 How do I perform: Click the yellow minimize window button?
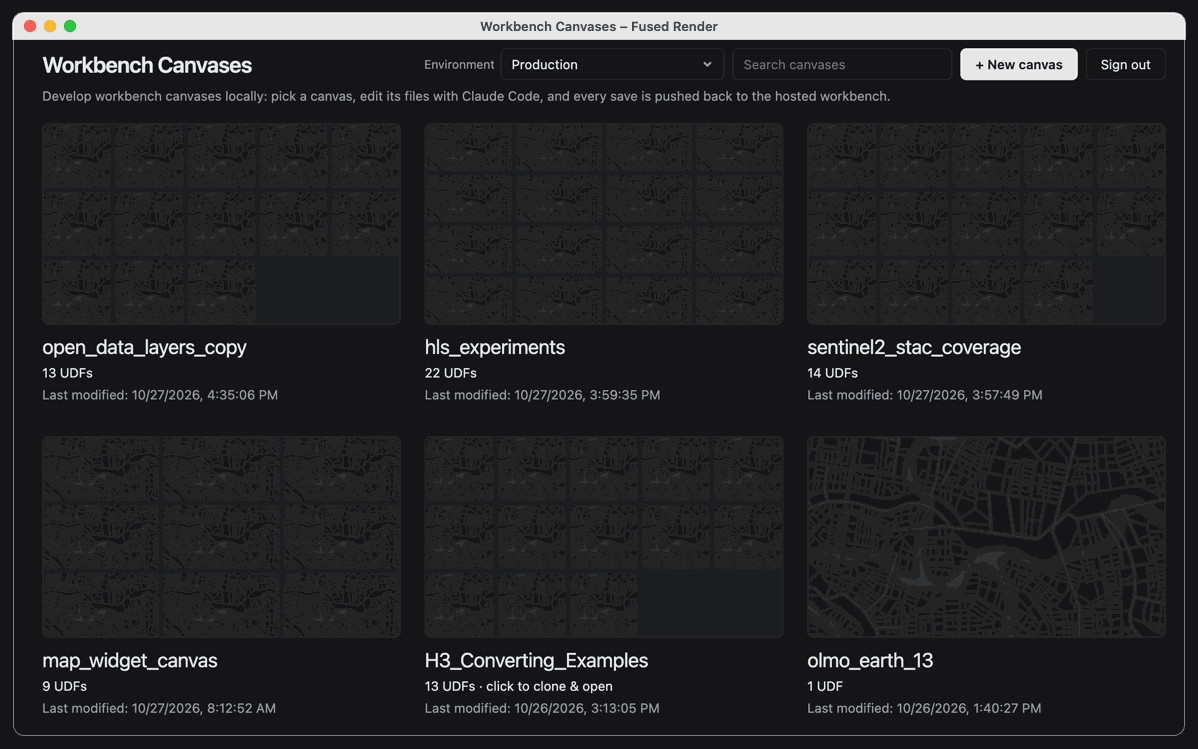click(x=50, y=26)
